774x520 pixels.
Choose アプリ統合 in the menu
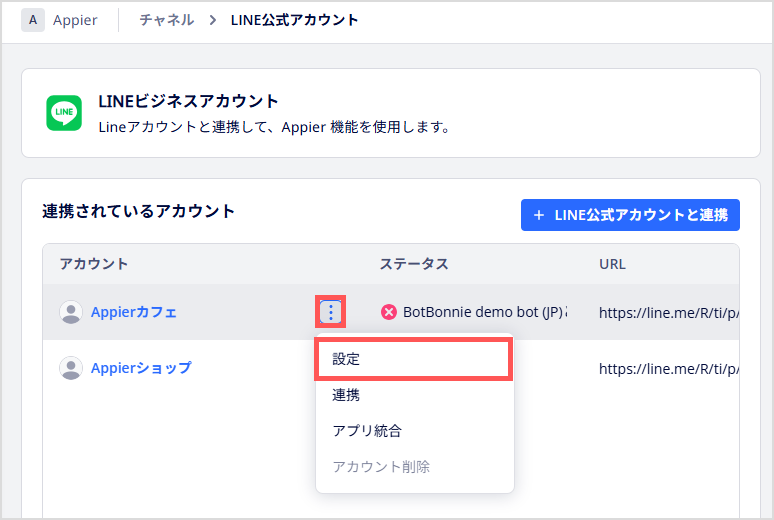[x=415, y=431]
